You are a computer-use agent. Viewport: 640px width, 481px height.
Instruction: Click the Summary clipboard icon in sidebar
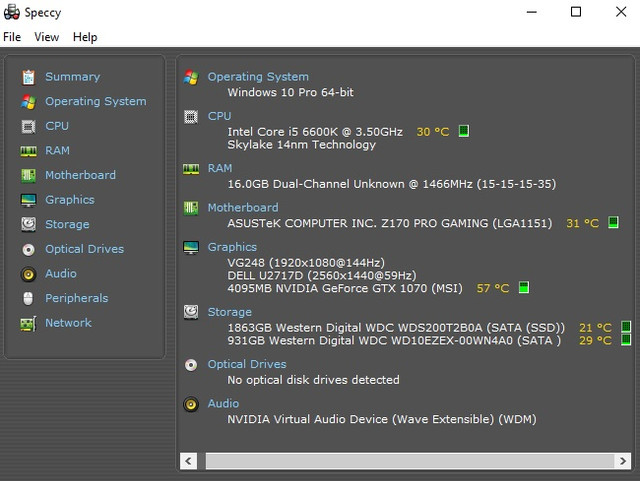(28, 77)
